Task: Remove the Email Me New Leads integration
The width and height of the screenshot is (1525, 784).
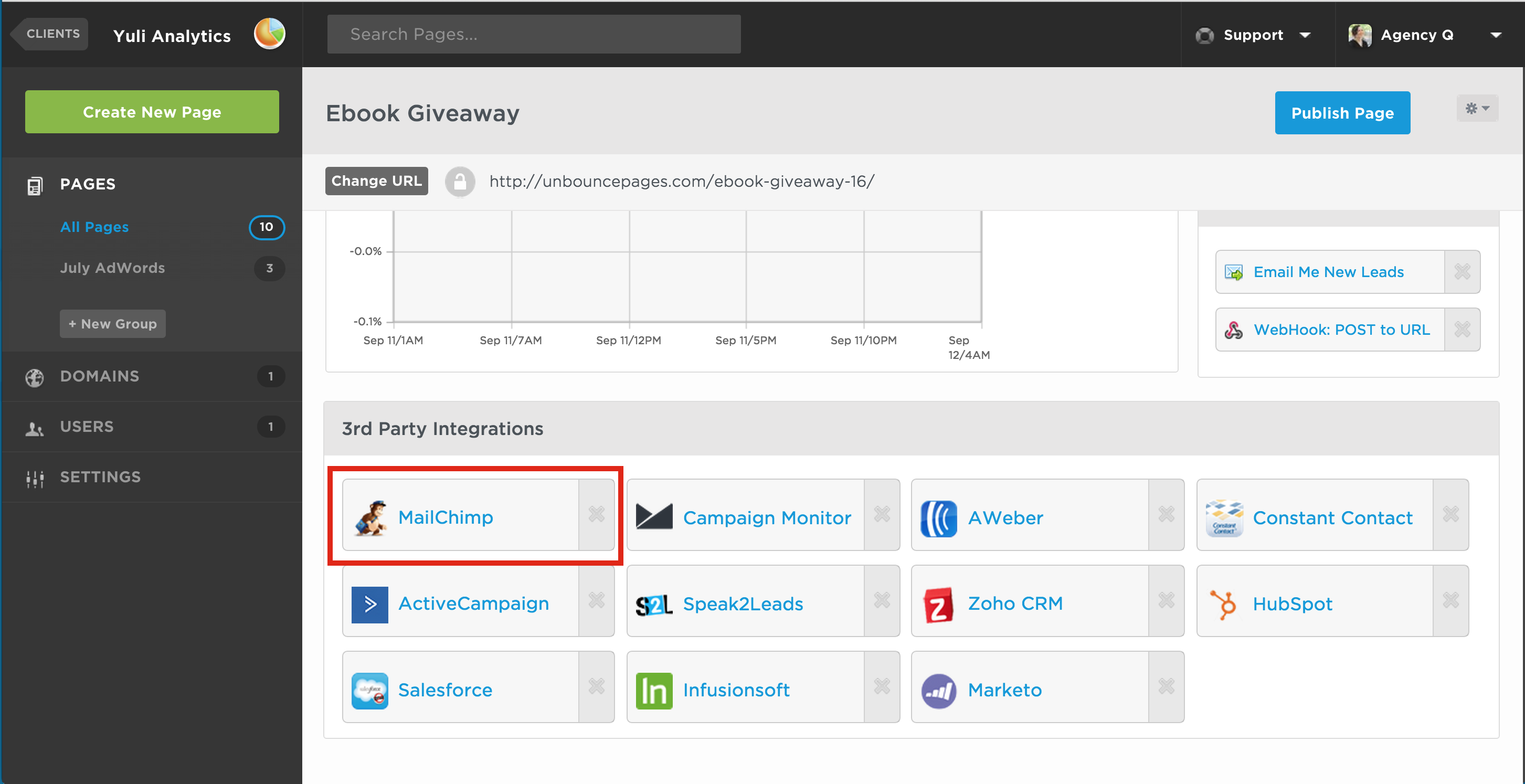Action: click(x=1462, y=272)
